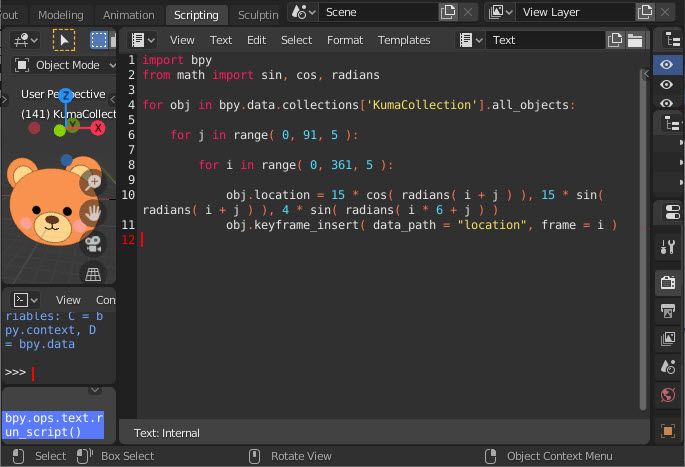Toggle visibility eye of the highlighted outliner row
Screen dimensions: 685x467
tap(667, 64)
